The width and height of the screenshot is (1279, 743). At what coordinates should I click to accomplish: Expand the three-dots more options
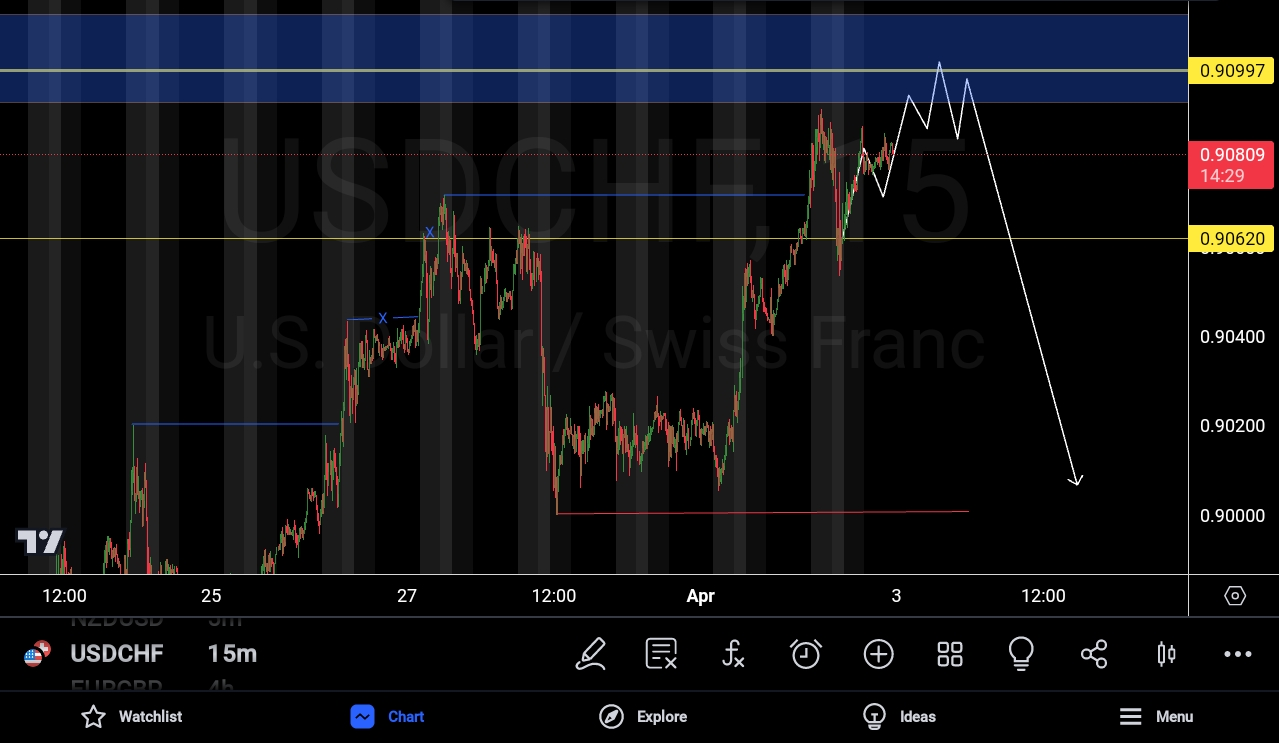[x=1237, y=654]
